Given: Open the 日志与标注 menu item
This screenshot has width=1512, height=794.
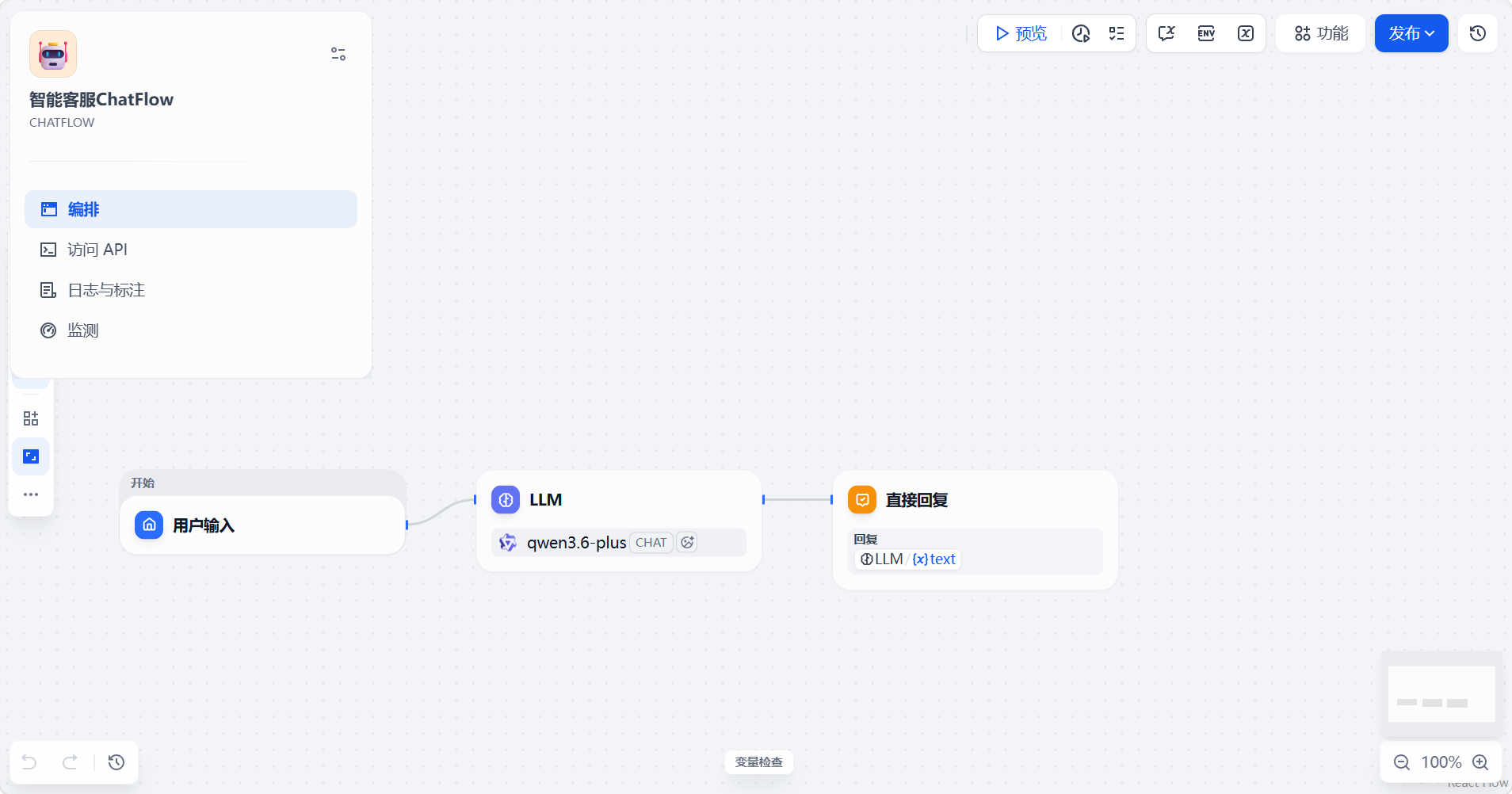Looking at the screenshot, I should click(x=191, y=290).
